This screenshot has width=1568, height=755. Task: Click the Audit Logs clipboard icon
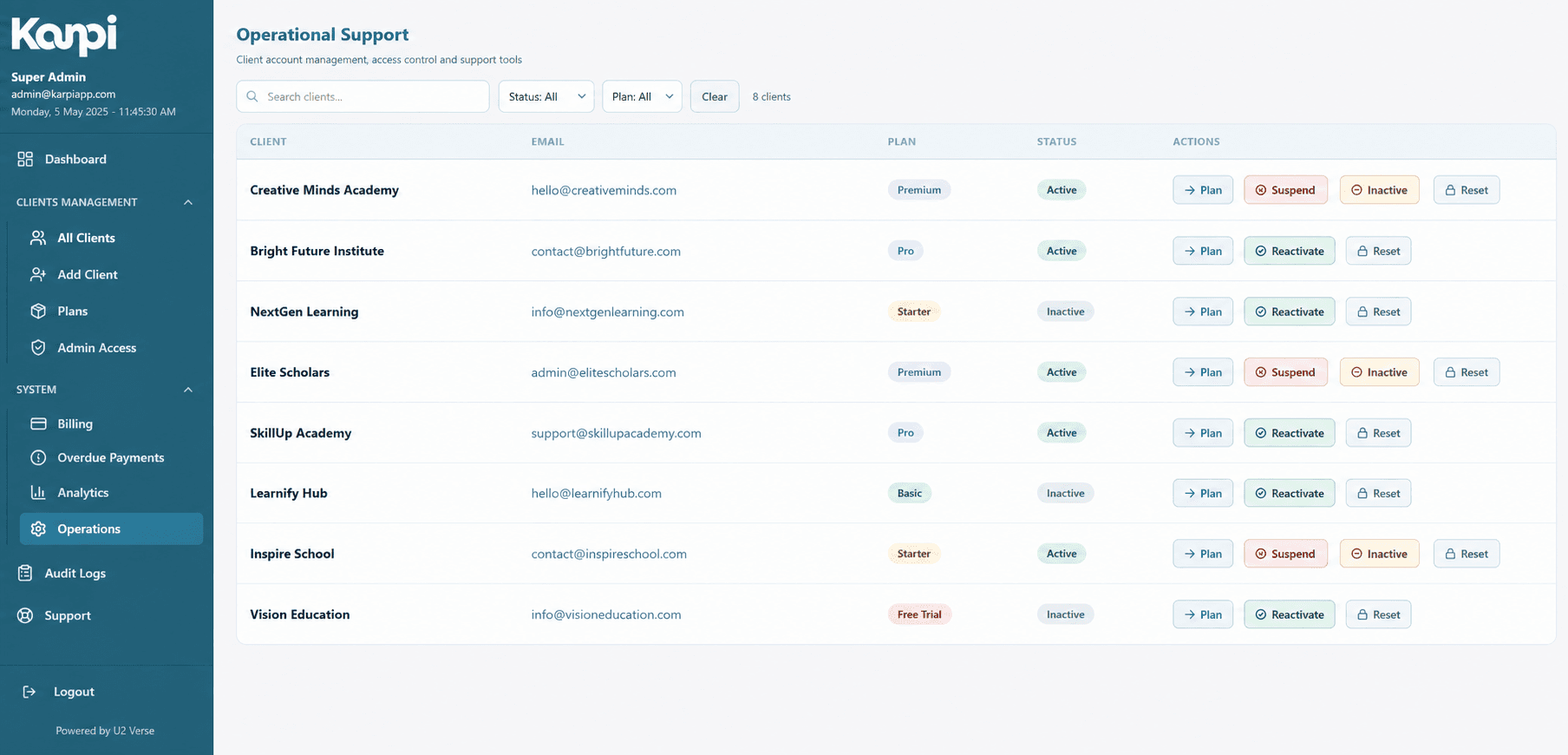tap(25, 573)
